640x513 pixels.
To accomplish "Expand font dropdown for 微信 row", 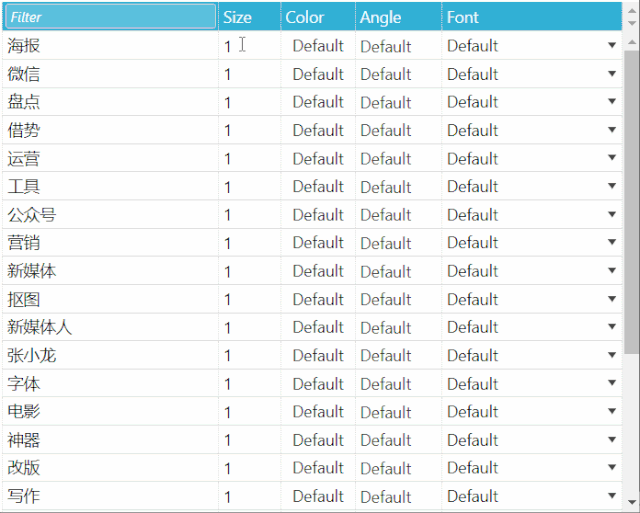I will point(611,73).
